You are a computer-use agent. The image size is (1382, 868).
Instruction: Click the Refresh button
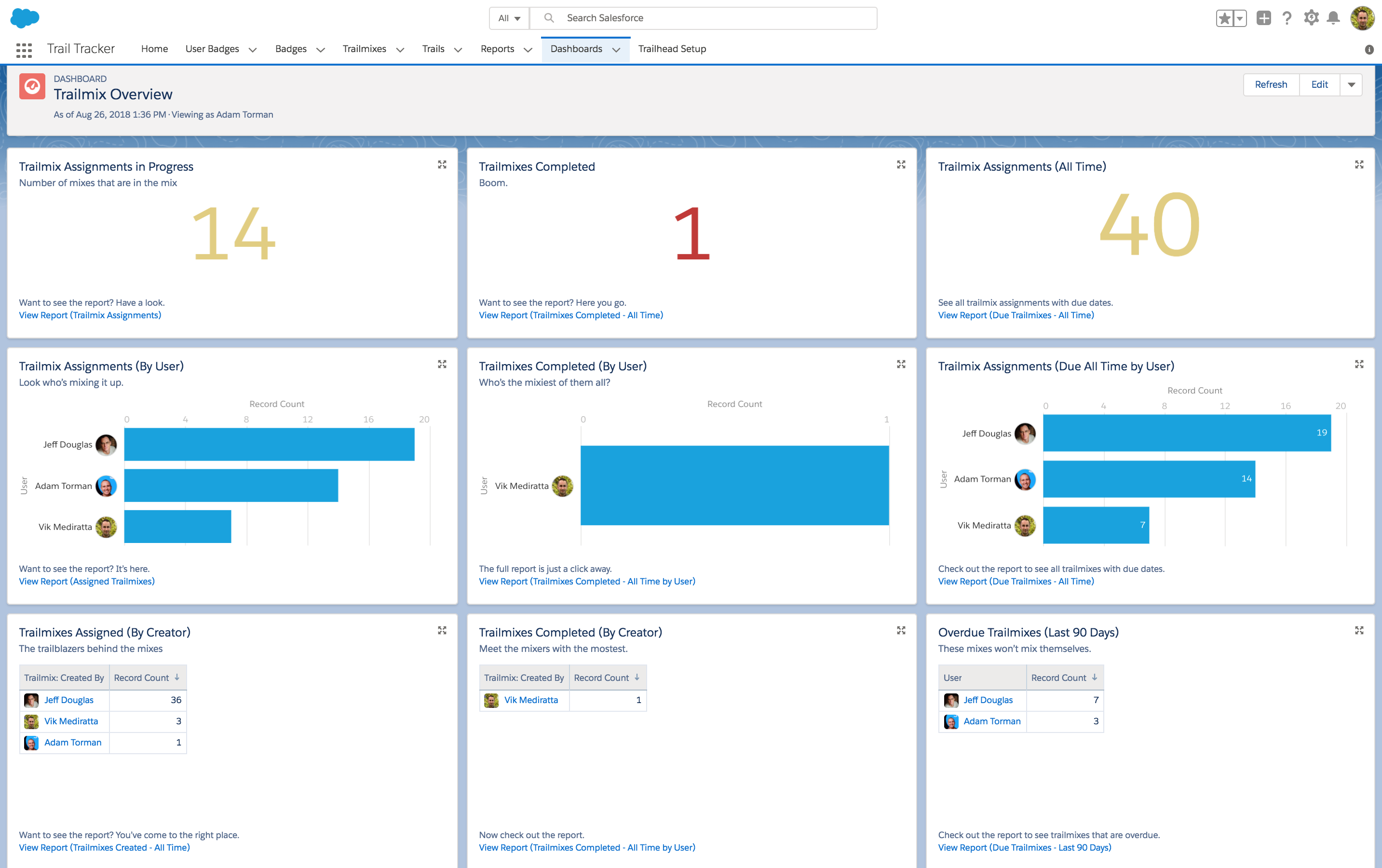pos(1270,85)
